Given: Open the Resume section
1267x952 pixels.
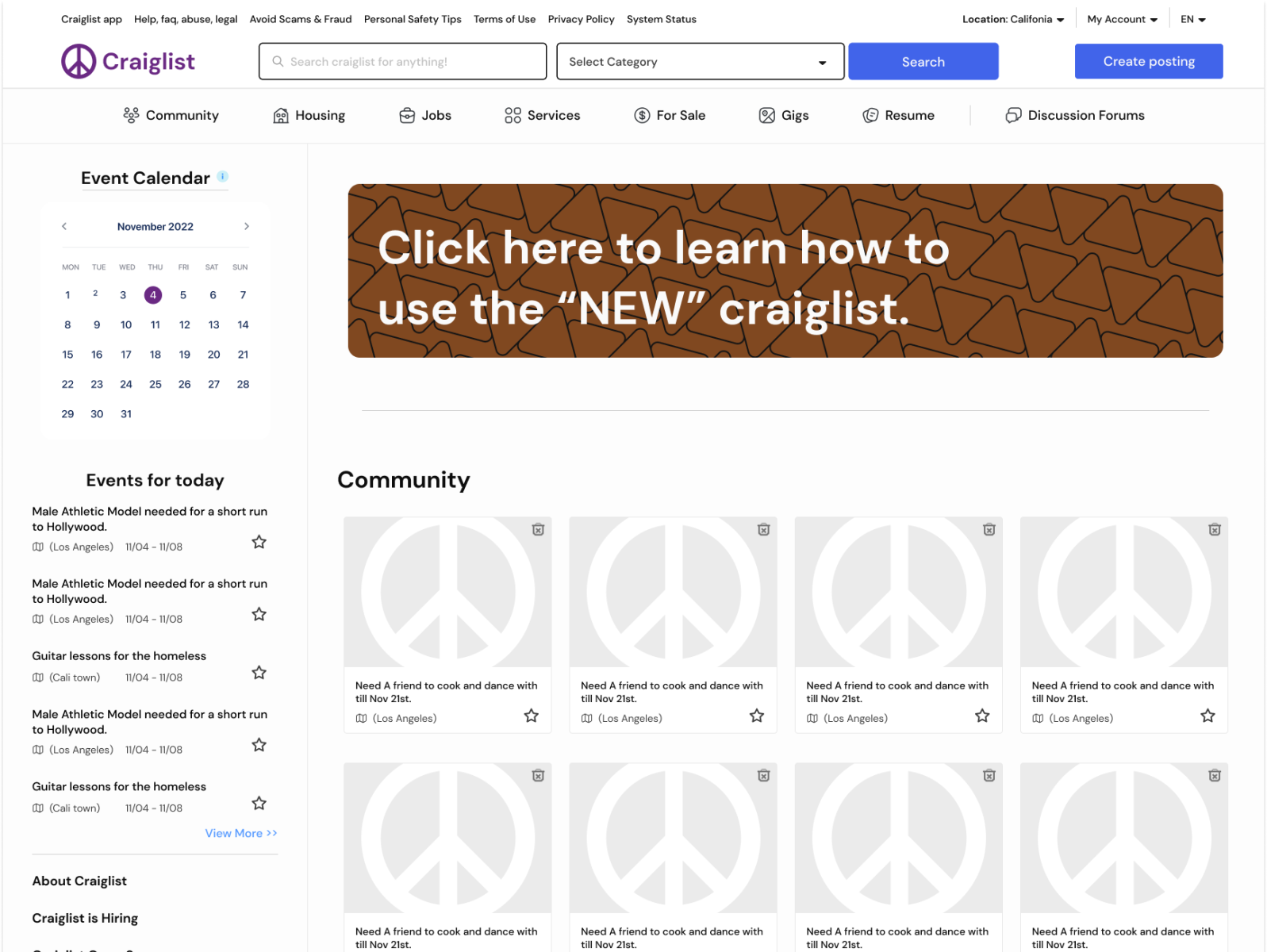Looking at the screenshot, I should pos(898,115).
